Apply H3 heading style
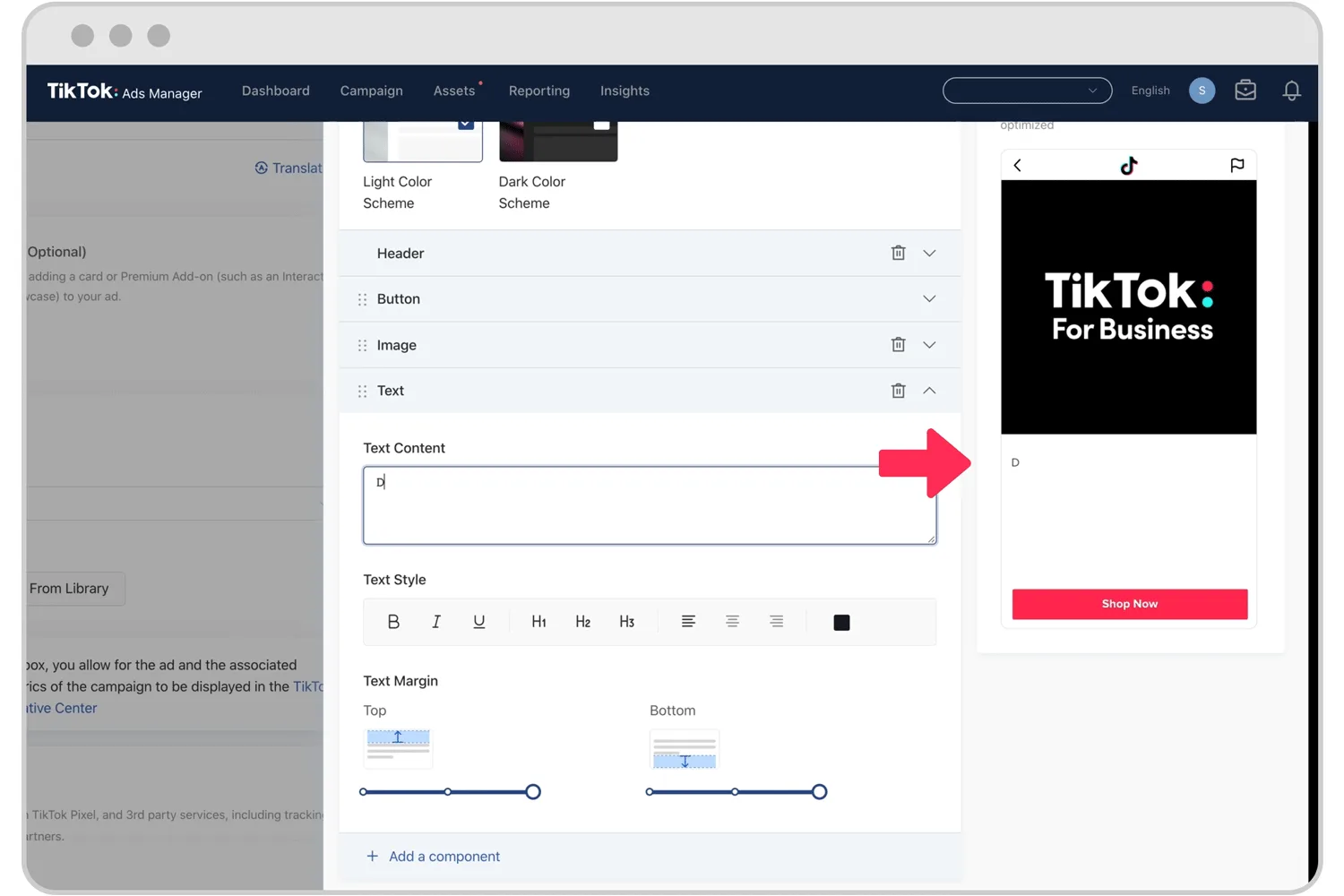This screenshot has height=896, width=1344. [626, 622]
